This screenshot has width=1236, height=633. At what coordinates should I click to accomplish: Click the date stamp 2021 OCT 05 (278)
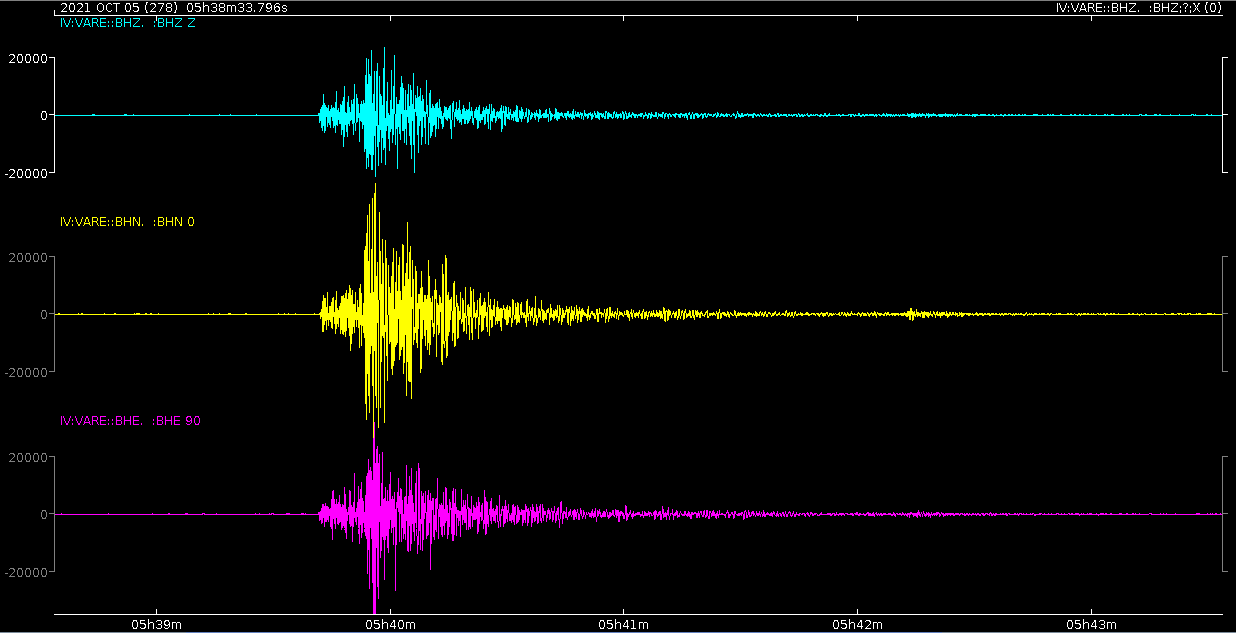click(121, 8)
